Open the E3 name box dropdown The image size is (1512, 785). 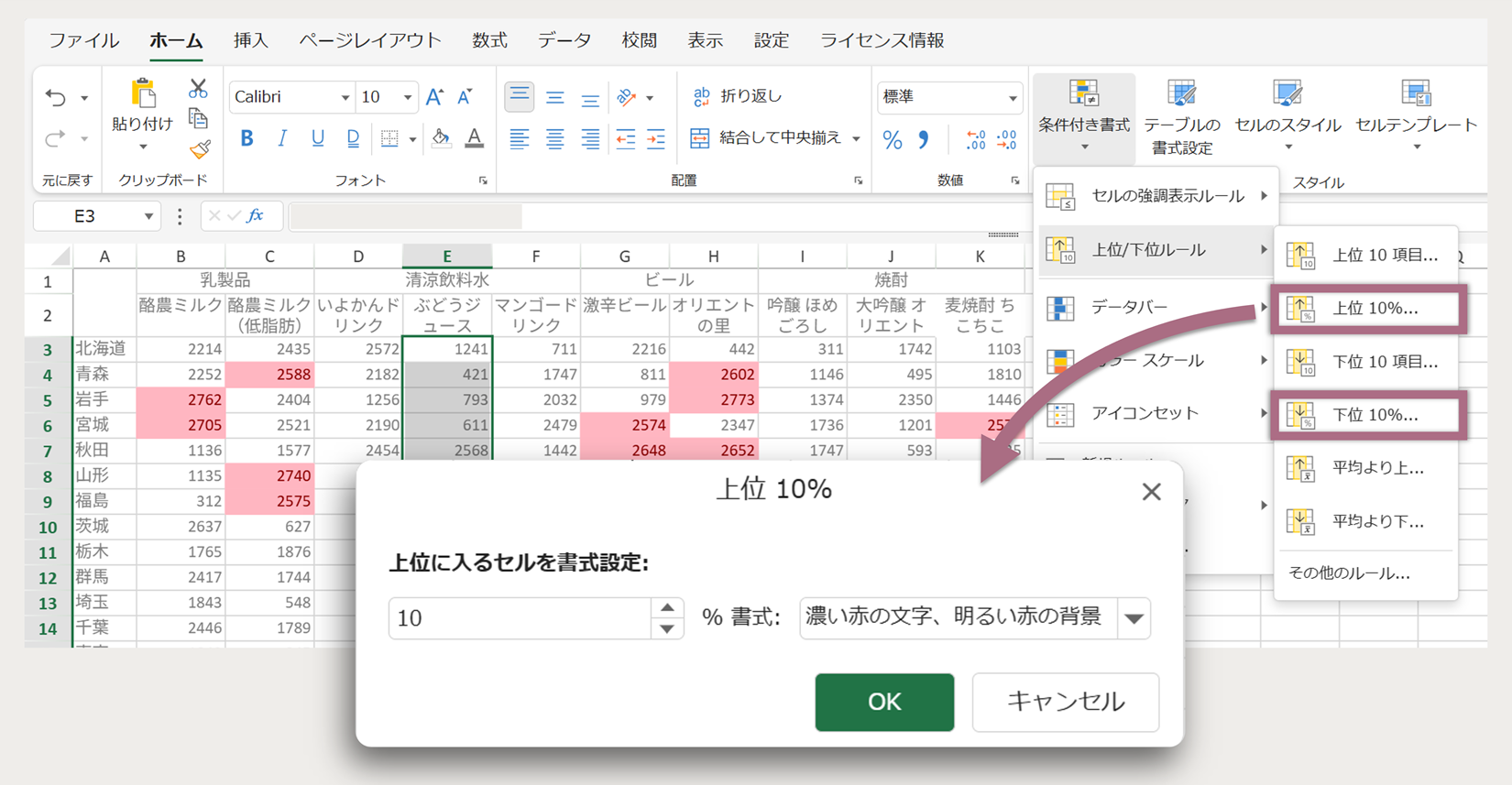[148, 216]
